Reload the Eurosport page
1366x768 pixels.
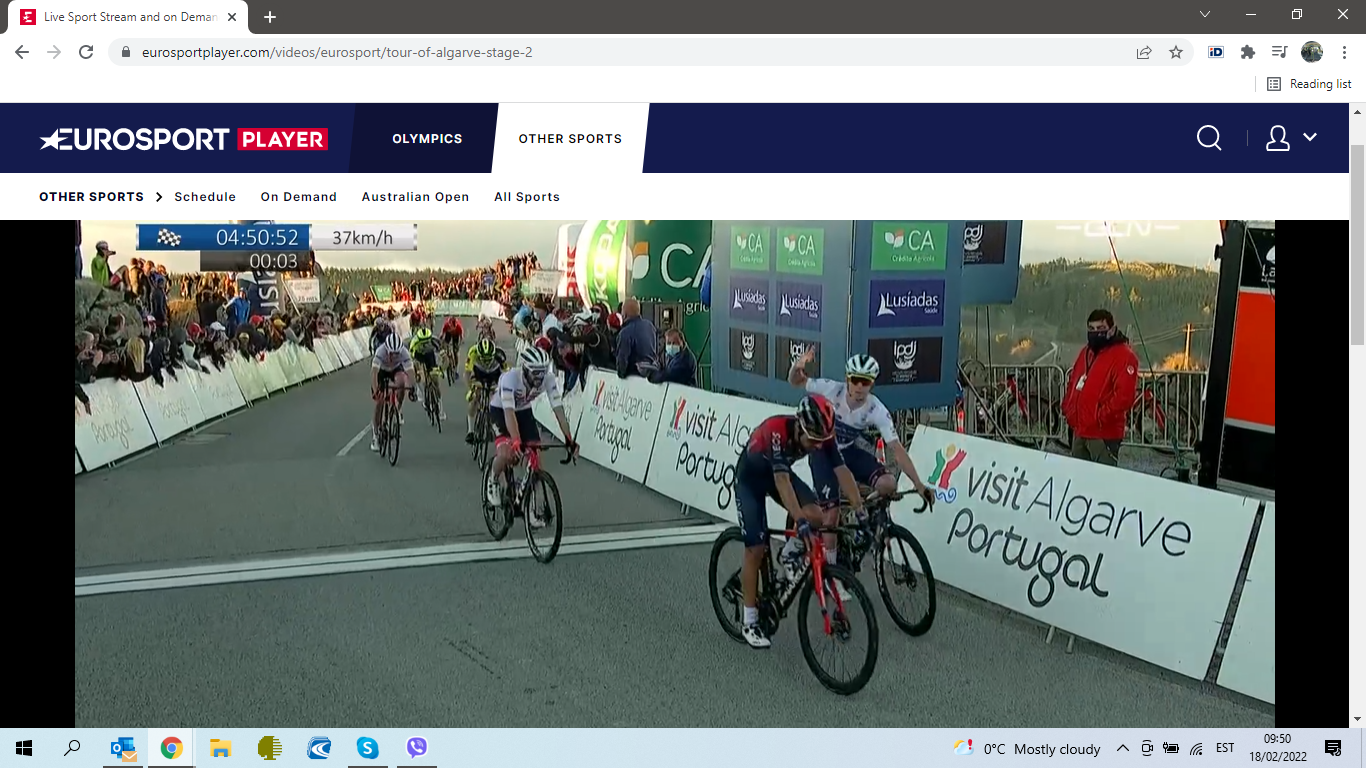(86, 52)
